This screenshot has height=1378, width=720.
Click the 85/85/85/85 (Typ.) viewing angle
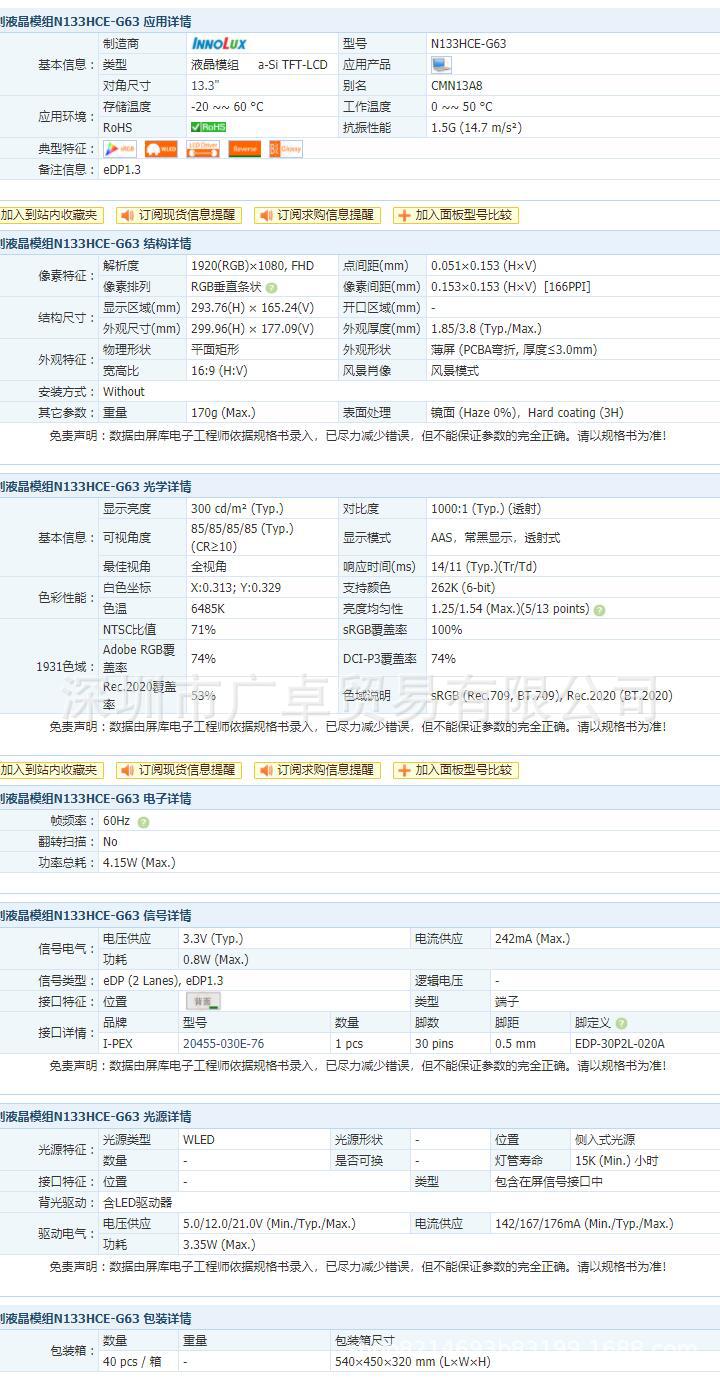tap(241, 528)
